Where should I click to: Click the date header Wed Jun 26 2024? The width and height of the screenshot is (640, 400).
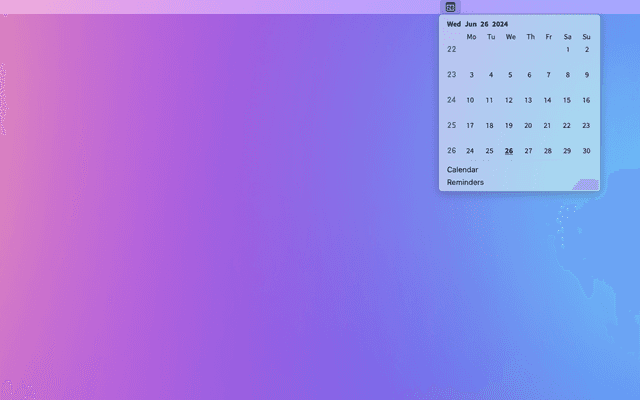477,24
